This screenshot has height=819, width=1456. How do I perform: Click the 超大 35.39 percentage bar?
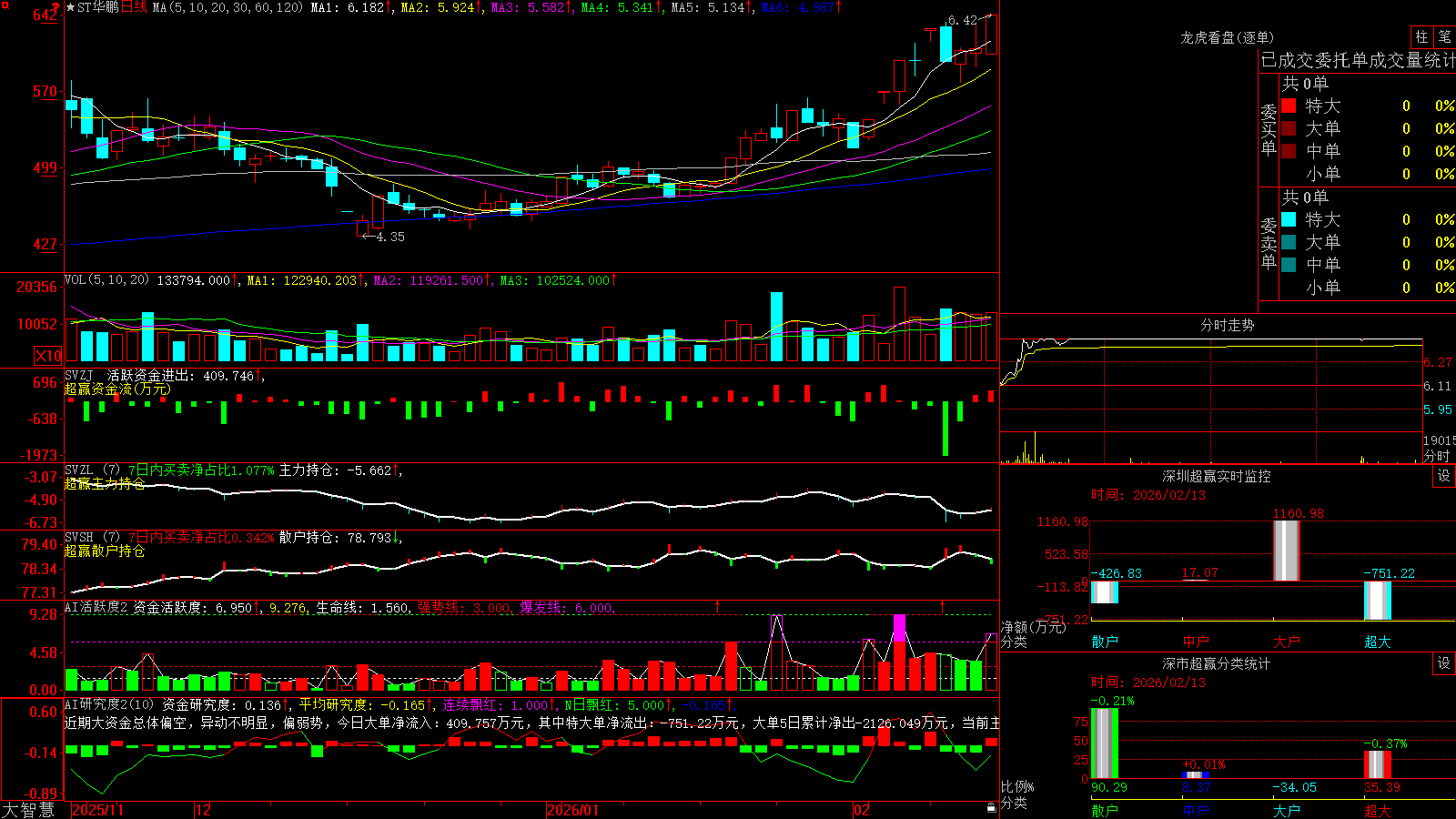click(1377, 764)
